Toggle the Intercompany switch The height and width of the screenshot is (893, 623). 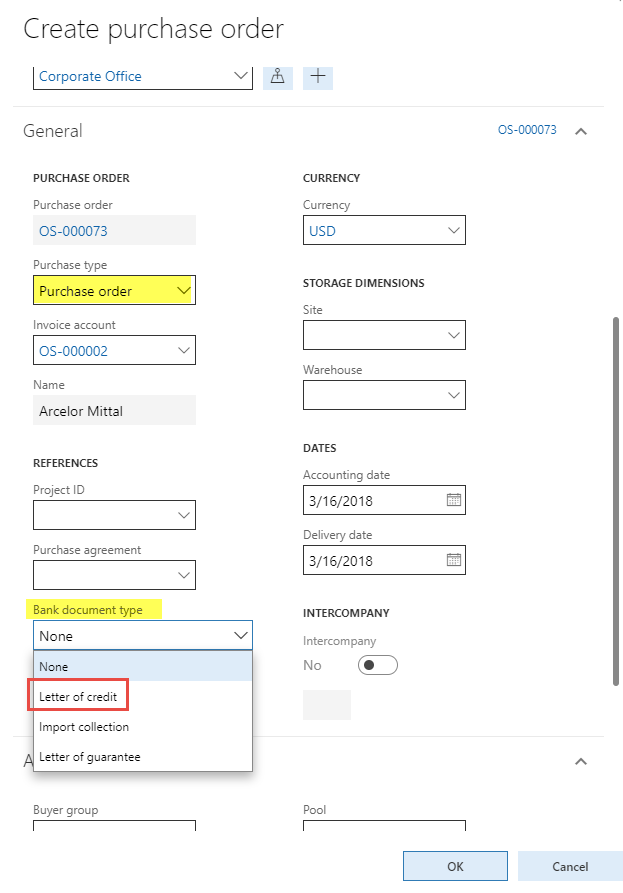pos(378,665)
